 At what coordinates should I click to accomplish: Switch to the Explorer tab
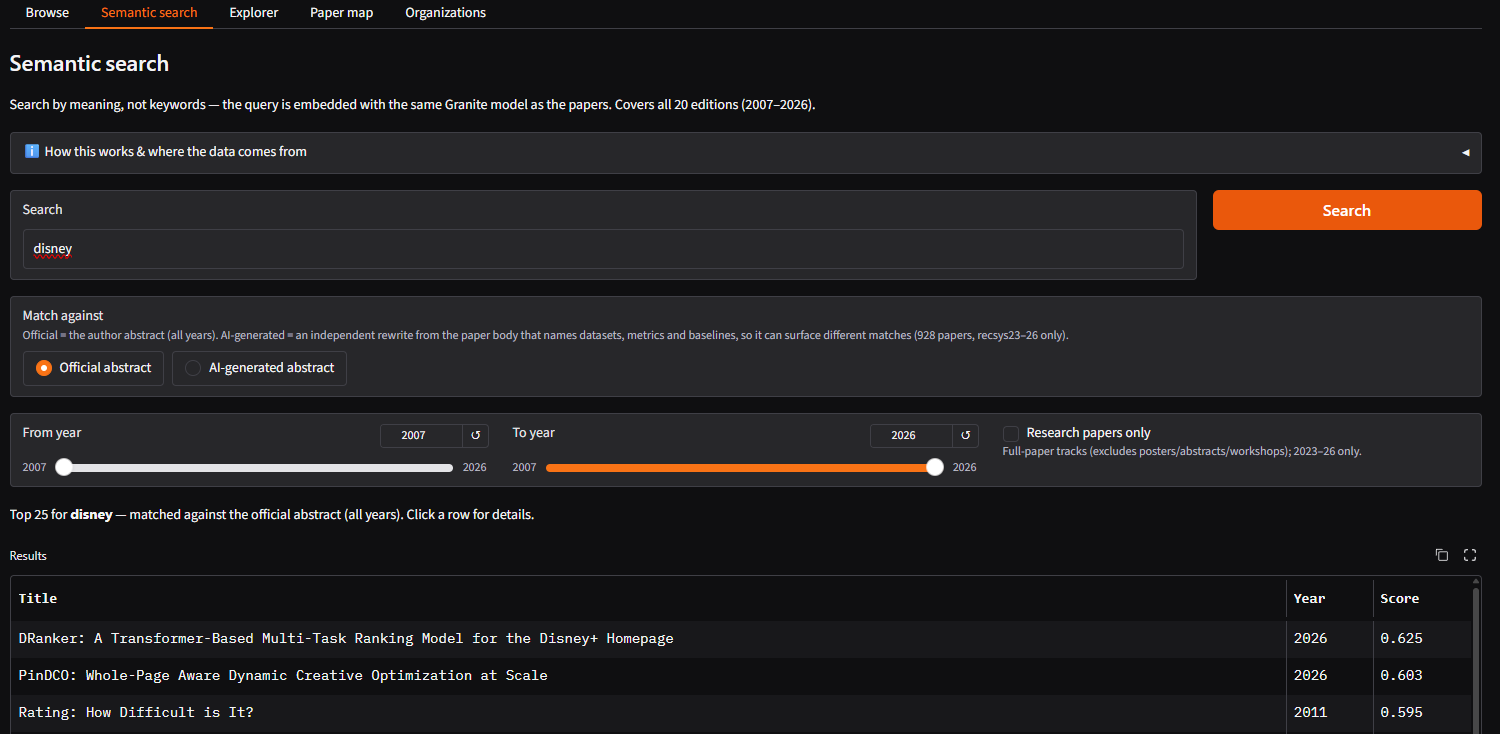[x=254, y=13]
